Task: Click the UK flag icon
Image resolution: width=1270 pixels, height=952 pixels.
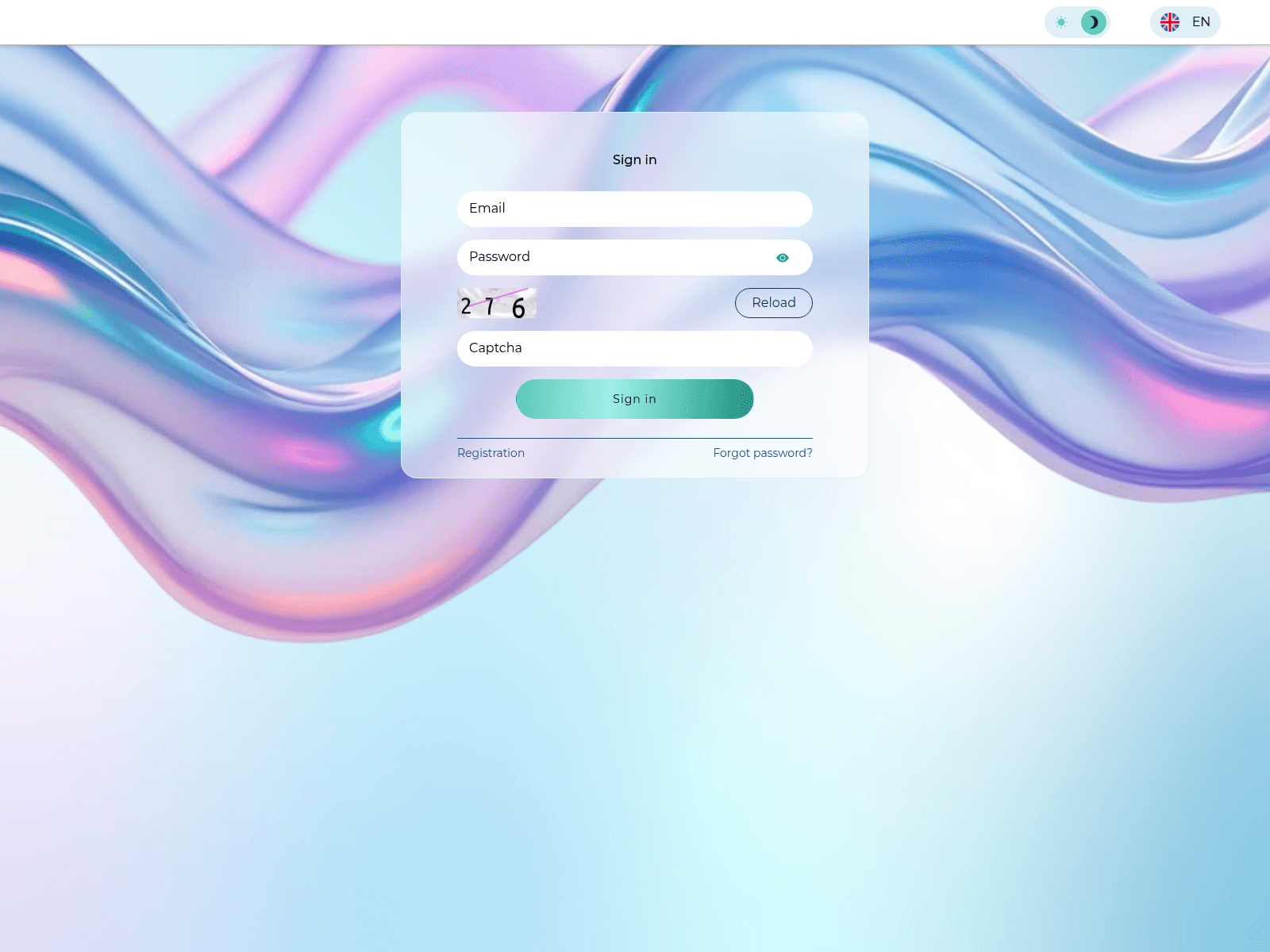Action: click(1169, 22)
